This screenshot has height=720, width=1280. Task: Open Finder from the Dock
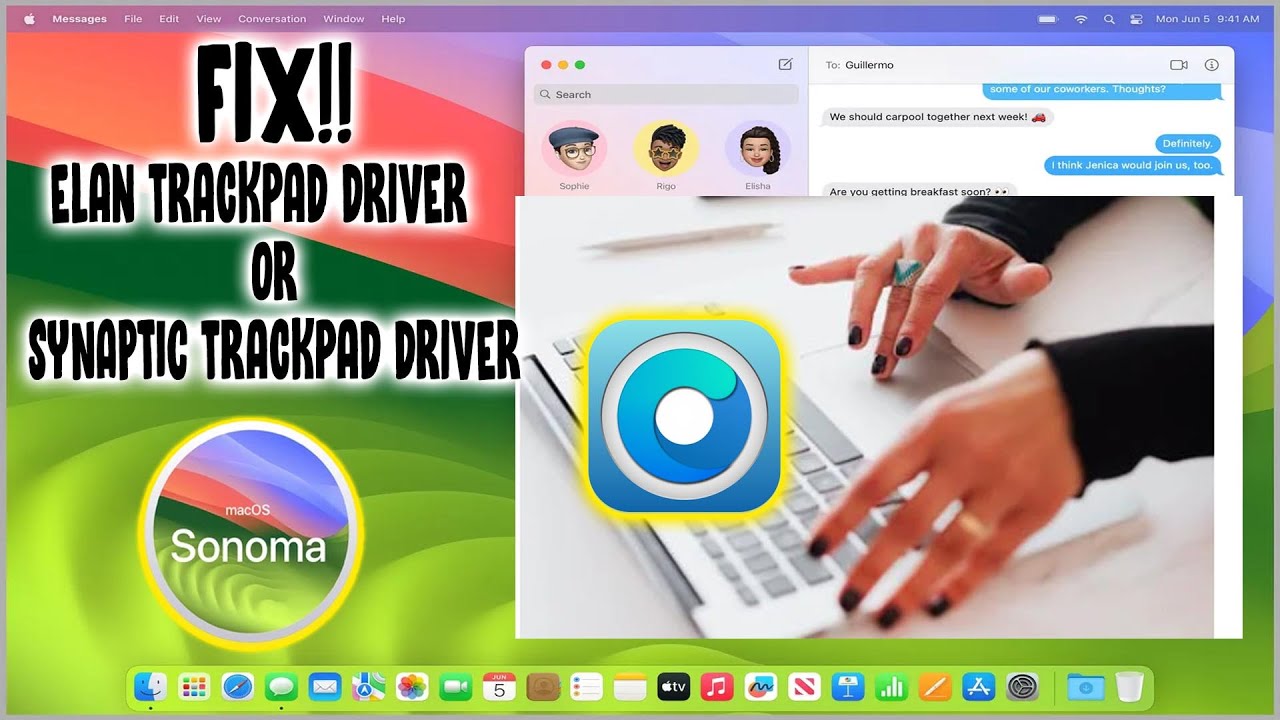tap(151, 687)
